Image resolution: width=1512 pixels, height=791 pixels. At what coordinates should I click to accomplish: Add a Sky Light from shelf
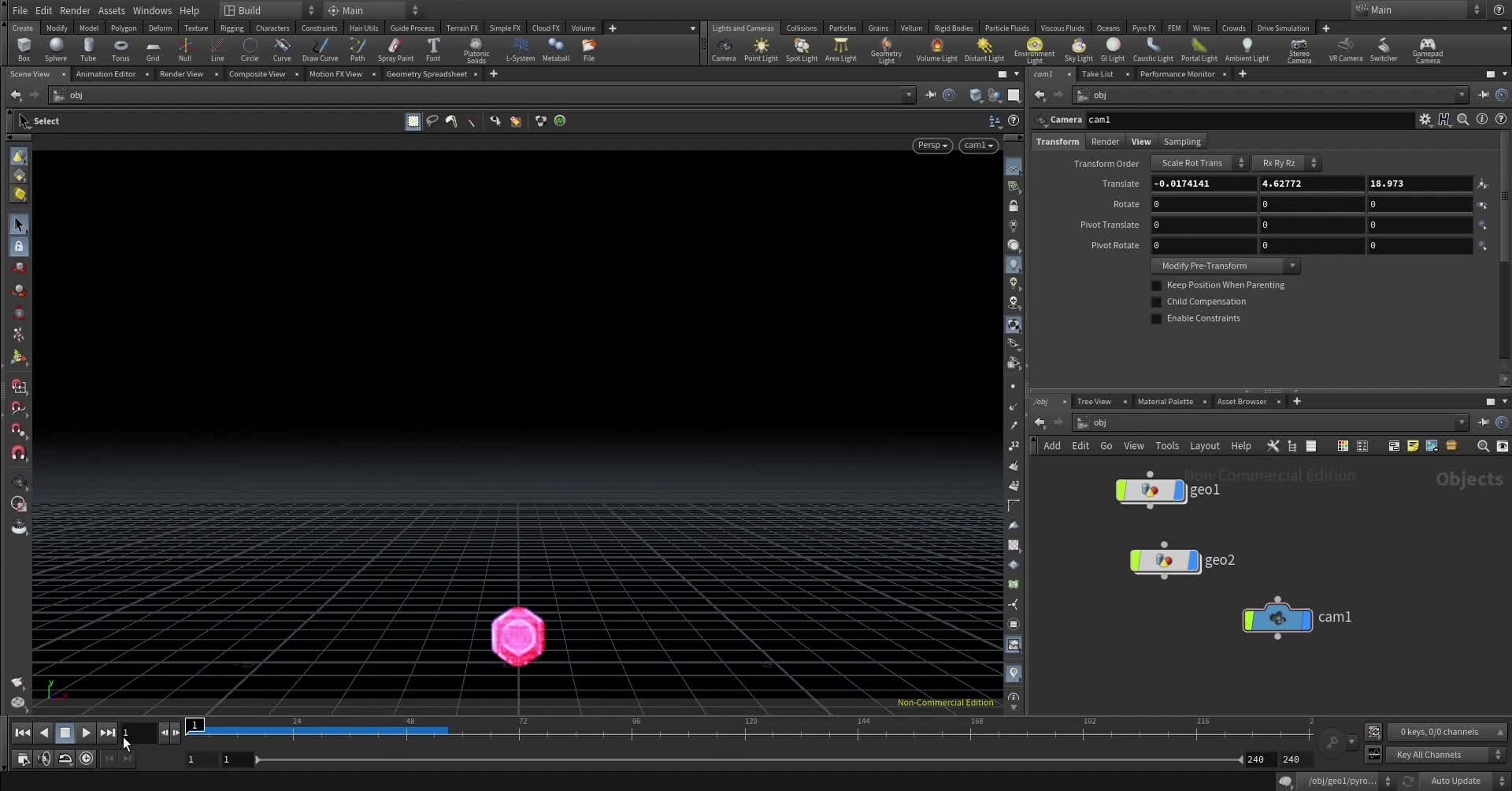(1078, 49)
